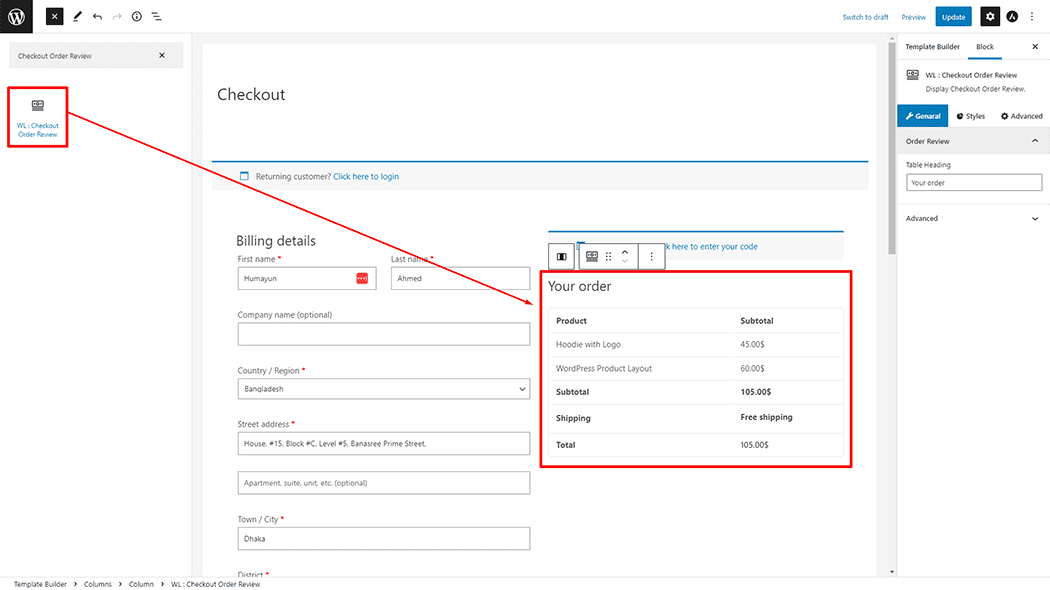The width and height of the screenshot is (1050, 590).
Task: Click the Table Heading input field
Action: (x=973, y=183)
